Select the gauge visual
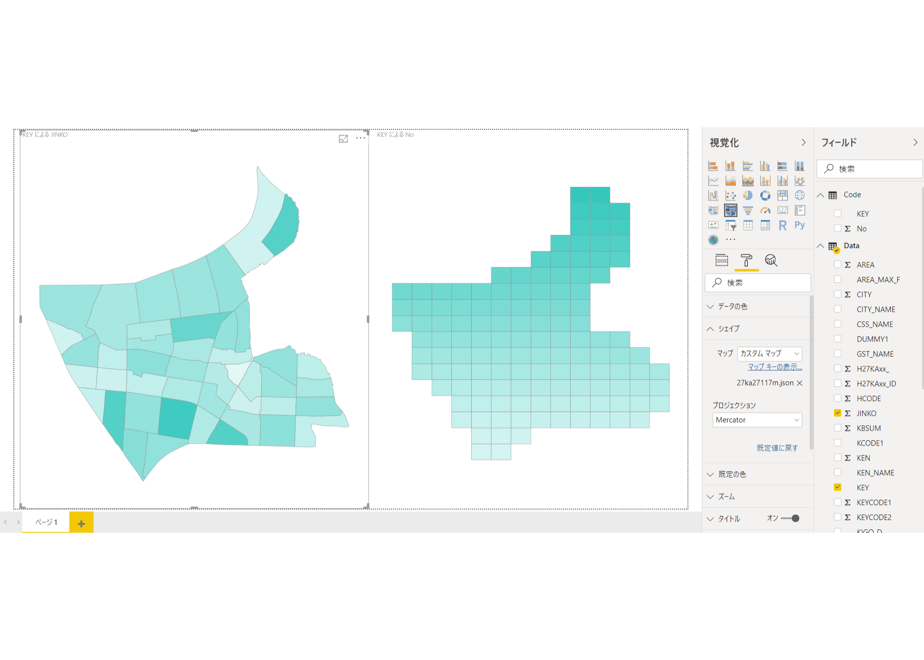 coord(765,210)
